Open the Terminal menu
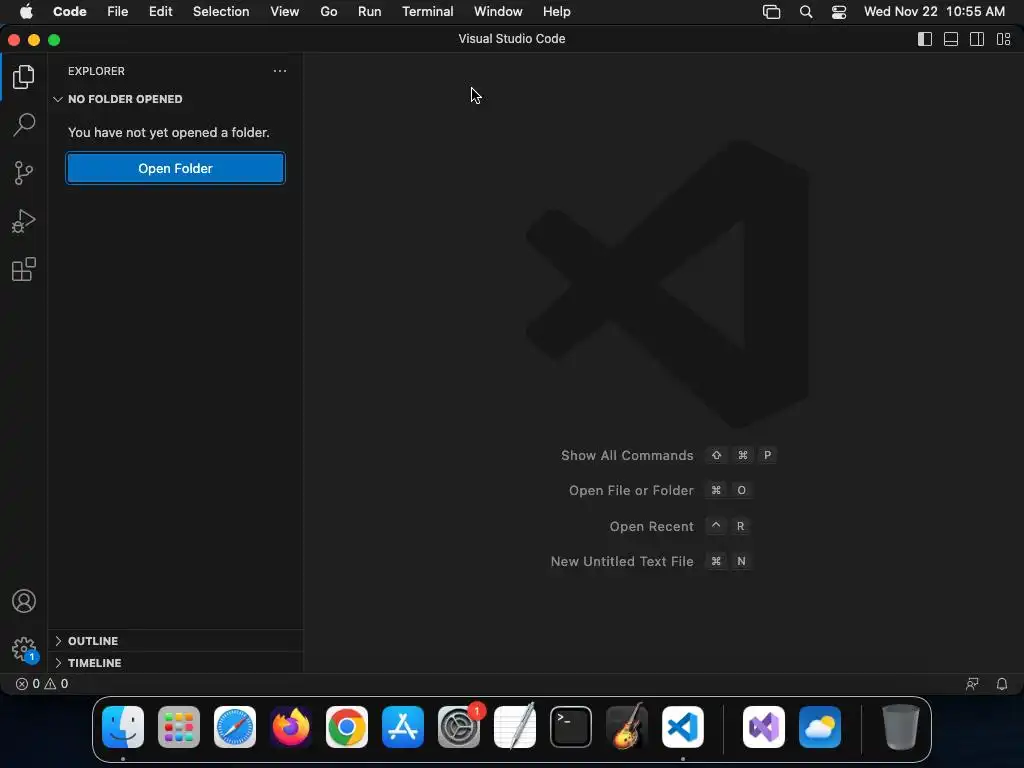 [428, 12]
